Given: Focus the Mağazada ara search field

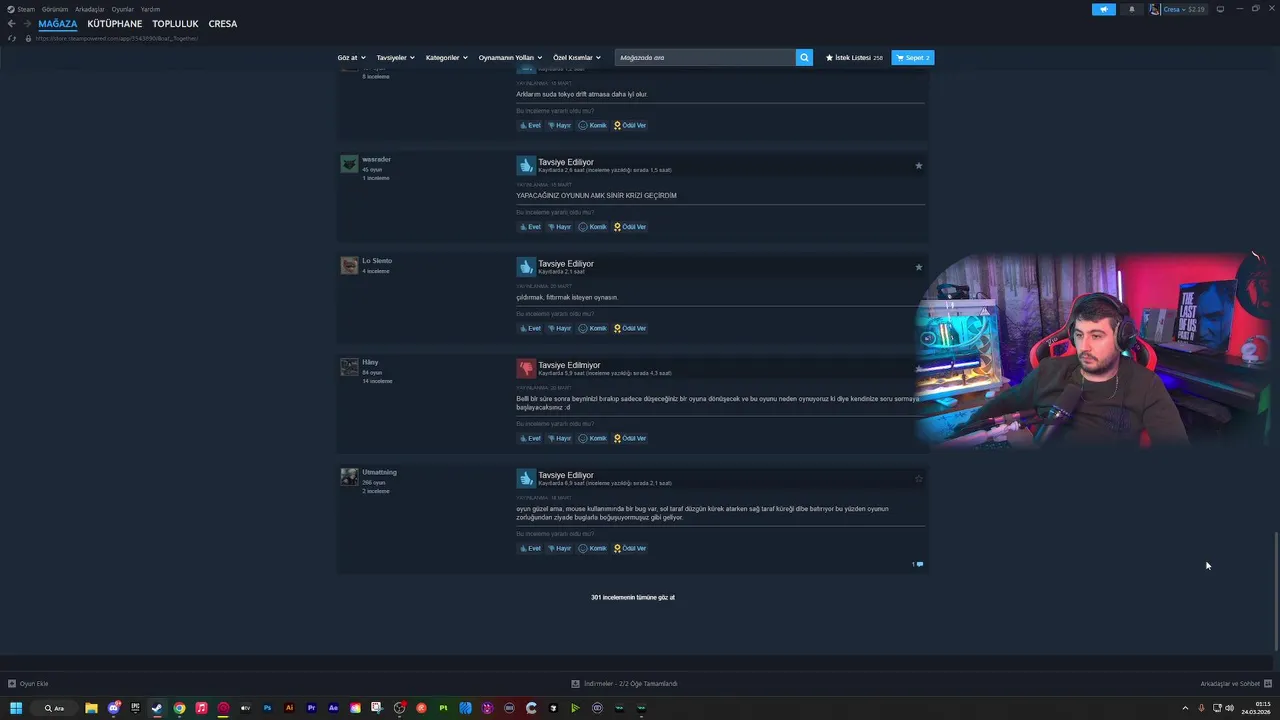Looking at the screenshot, I should 705,57.
